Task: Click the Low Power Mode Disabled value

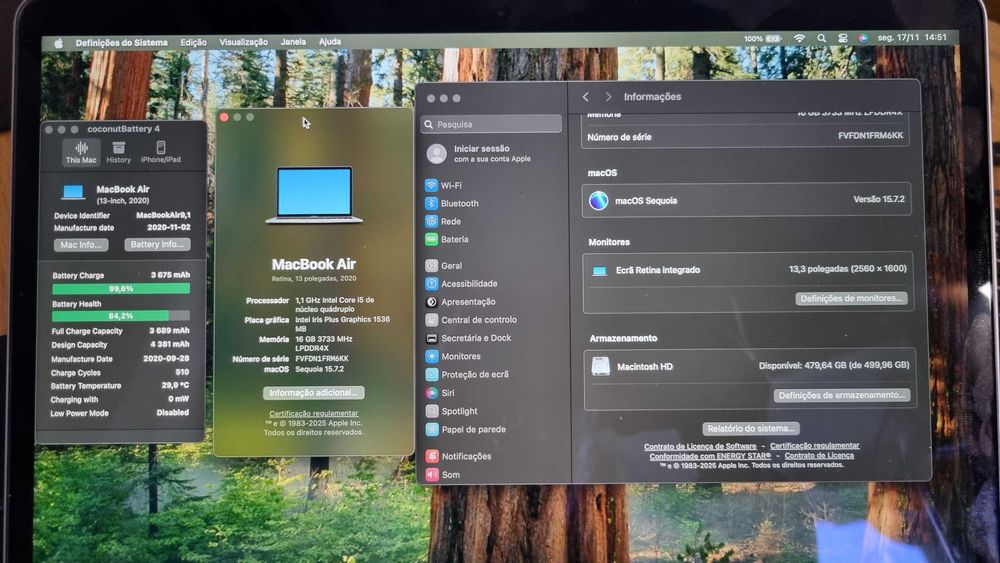Action: (x=173, y=413)
